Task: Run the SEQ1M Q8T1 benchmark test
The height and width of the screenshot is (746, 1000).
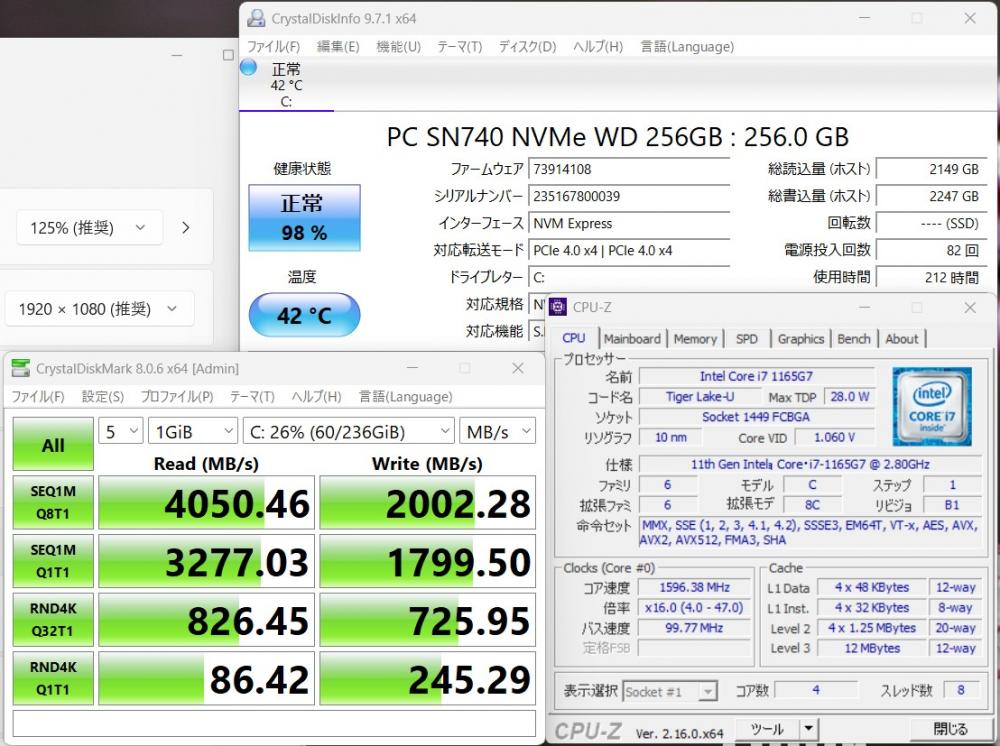Action: (53, 503)
